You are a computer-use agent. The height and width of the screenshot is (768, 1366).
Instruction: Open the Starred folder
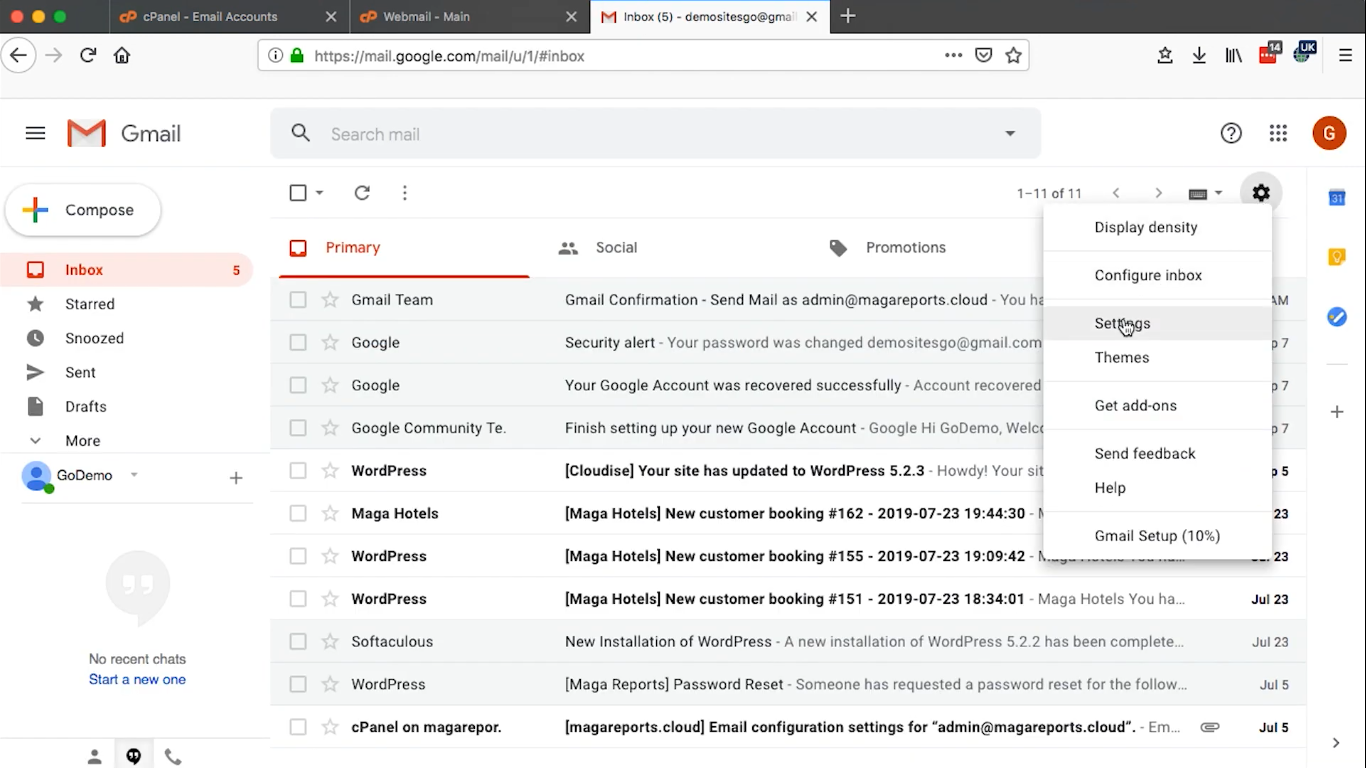point(90,304)
